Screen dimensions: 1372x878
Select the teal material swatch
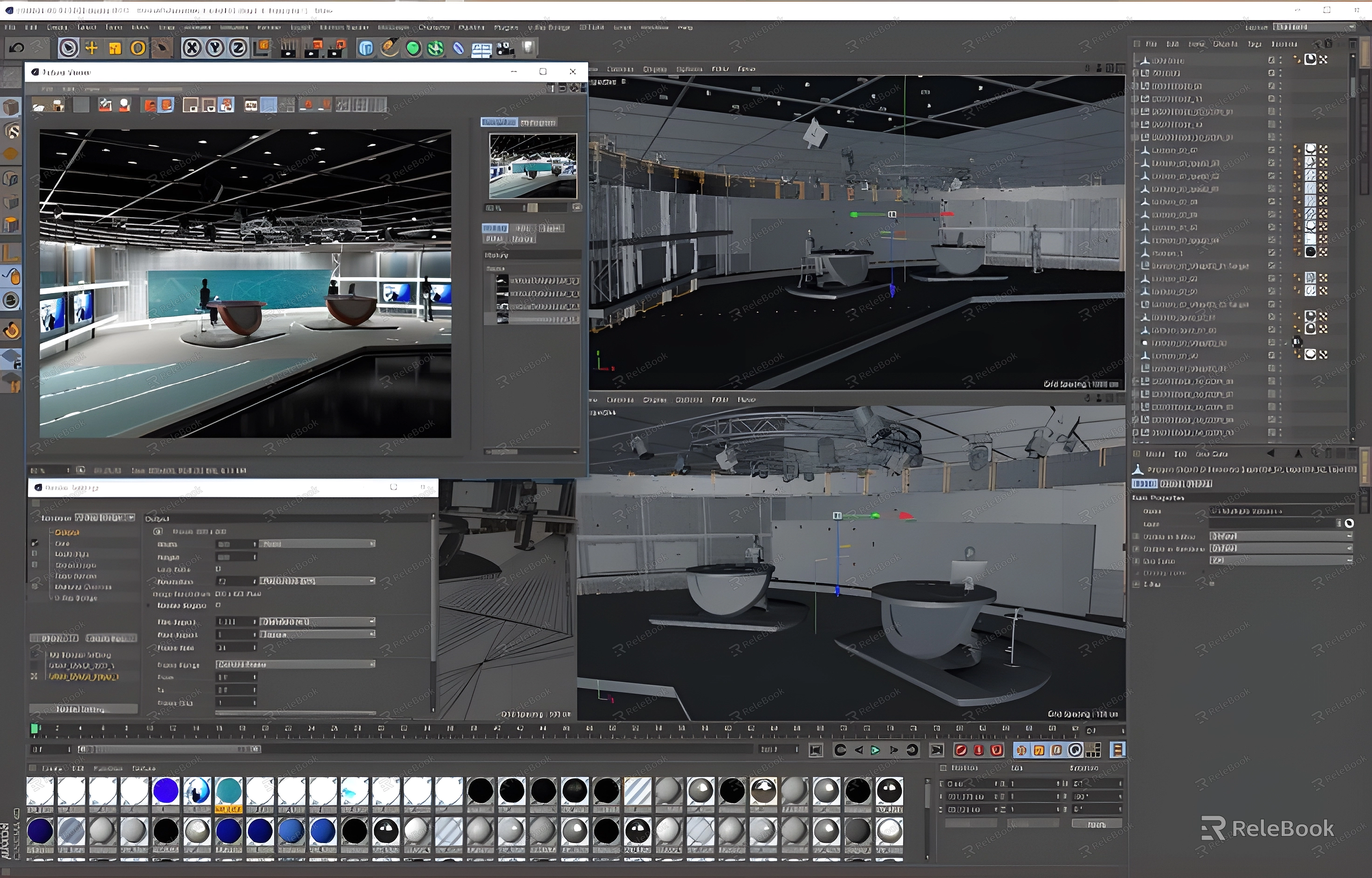(228, 791)
